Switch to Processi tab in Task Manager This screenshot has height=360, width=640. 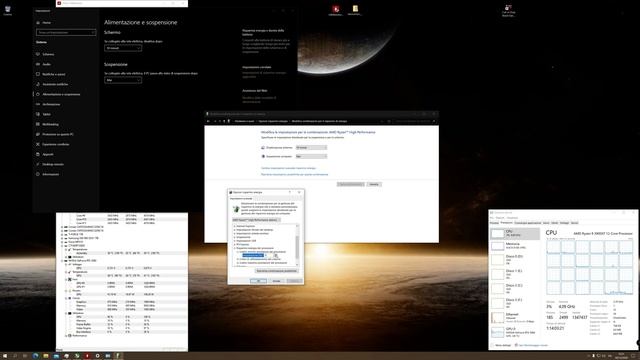point(494,223)
